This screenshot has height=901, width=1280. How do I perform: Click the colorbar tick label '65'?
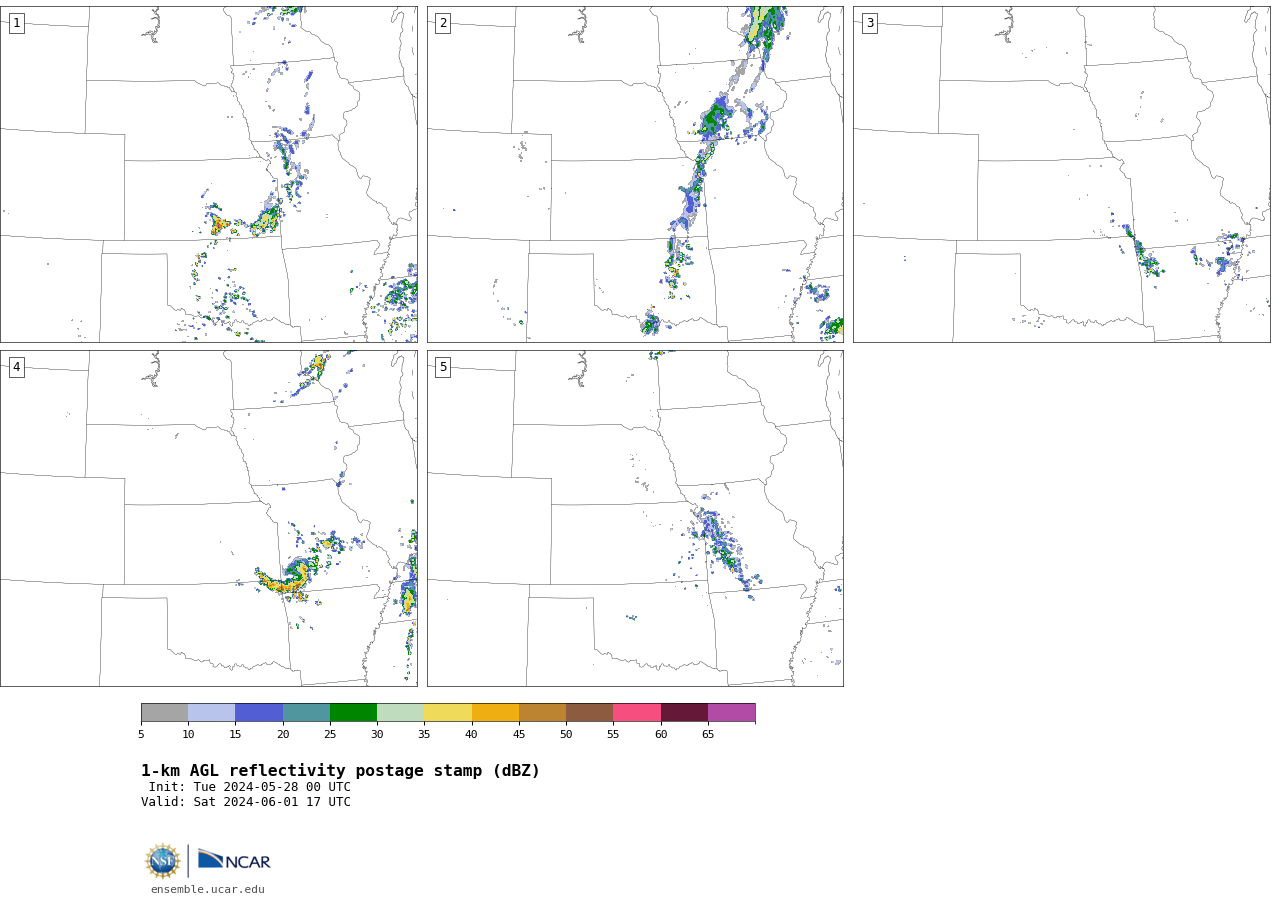708,735
